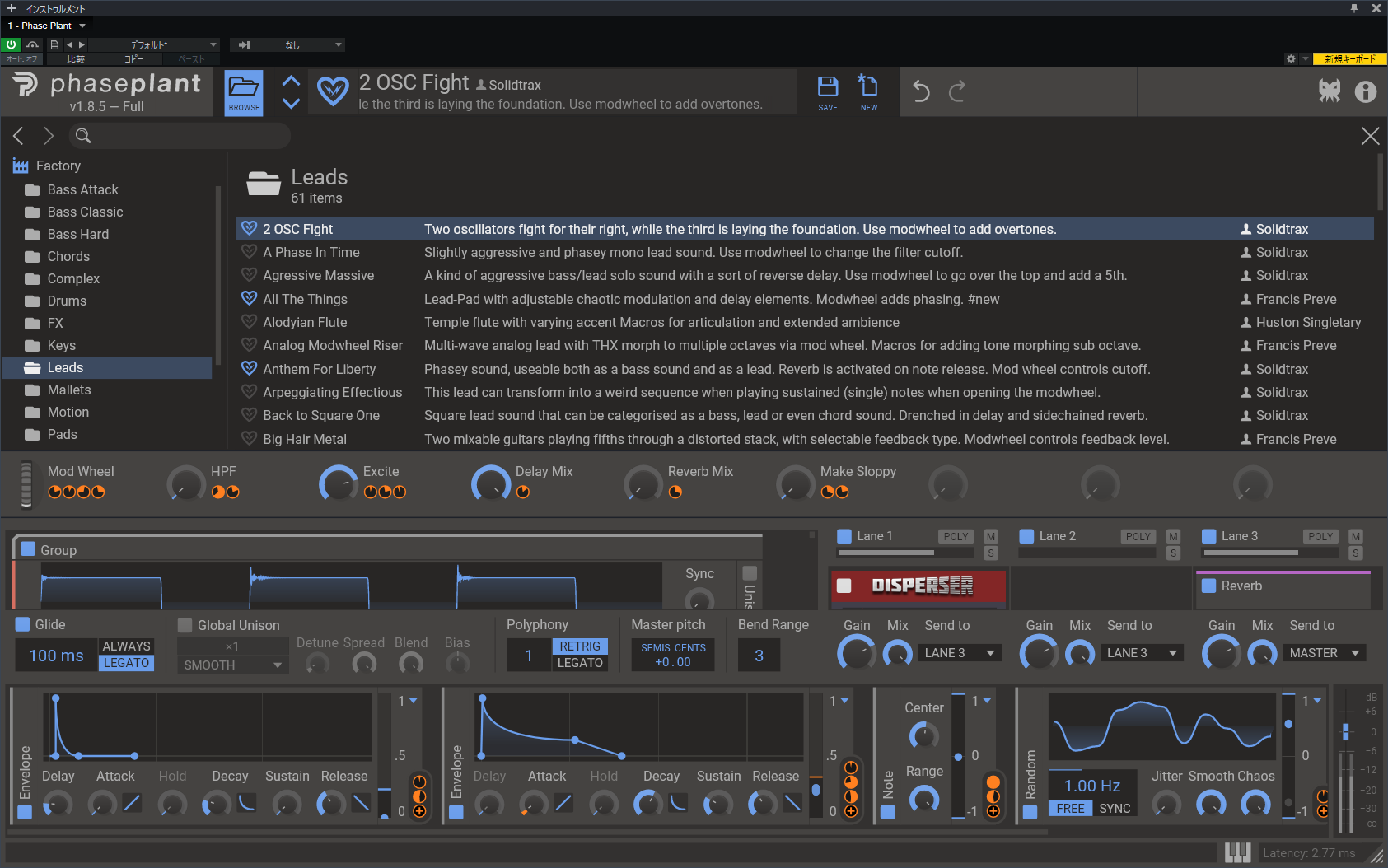Mute Lane 1 with M button
Image resolution: width=1388 pixels, height=868 pixels.
(x=991, y=536)
